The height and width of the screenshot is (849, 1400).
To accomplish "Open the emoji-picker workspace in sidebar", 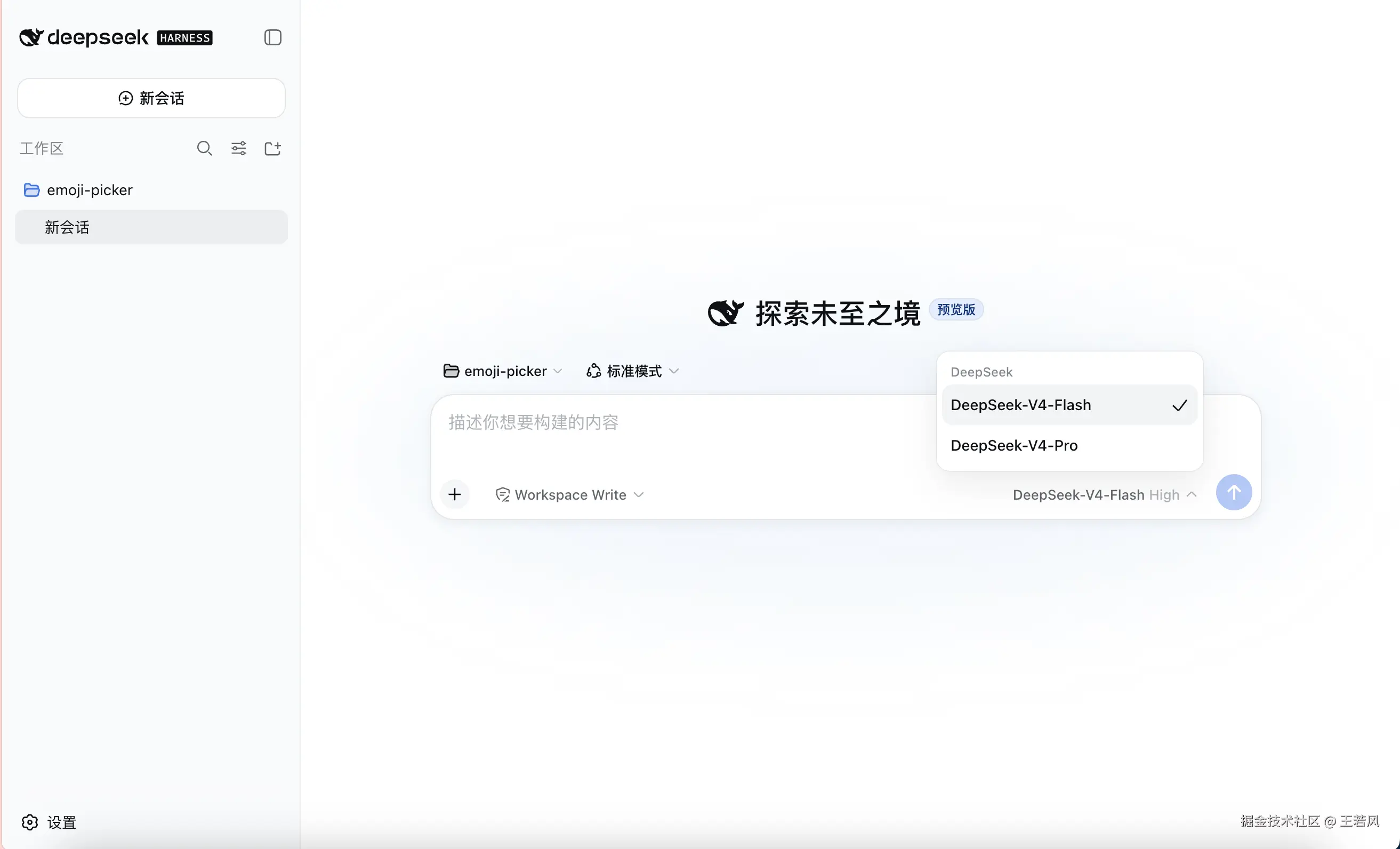I will (151, 190).
